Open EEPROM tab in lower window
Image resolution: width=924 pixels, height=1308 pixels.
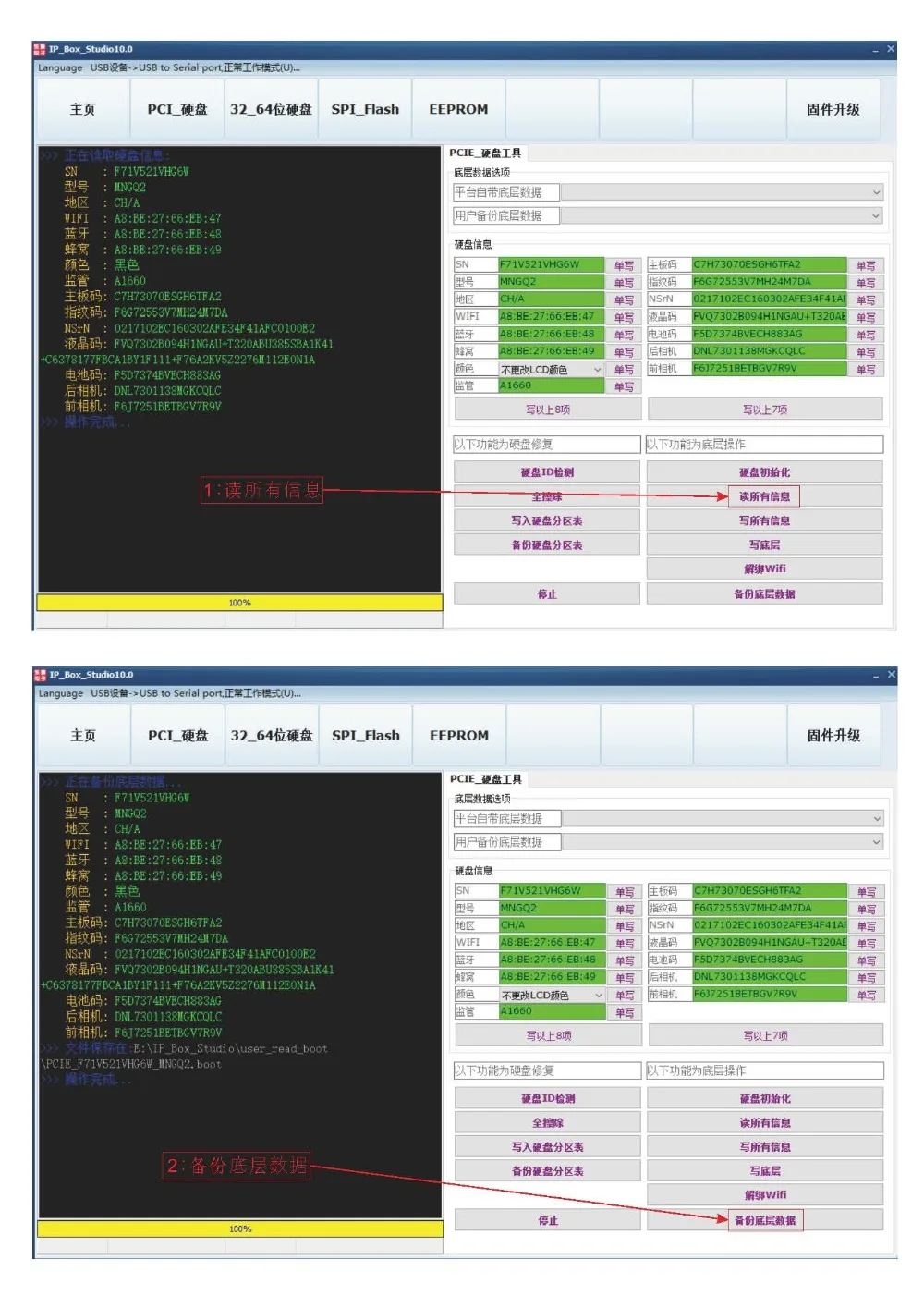(459, 735)
